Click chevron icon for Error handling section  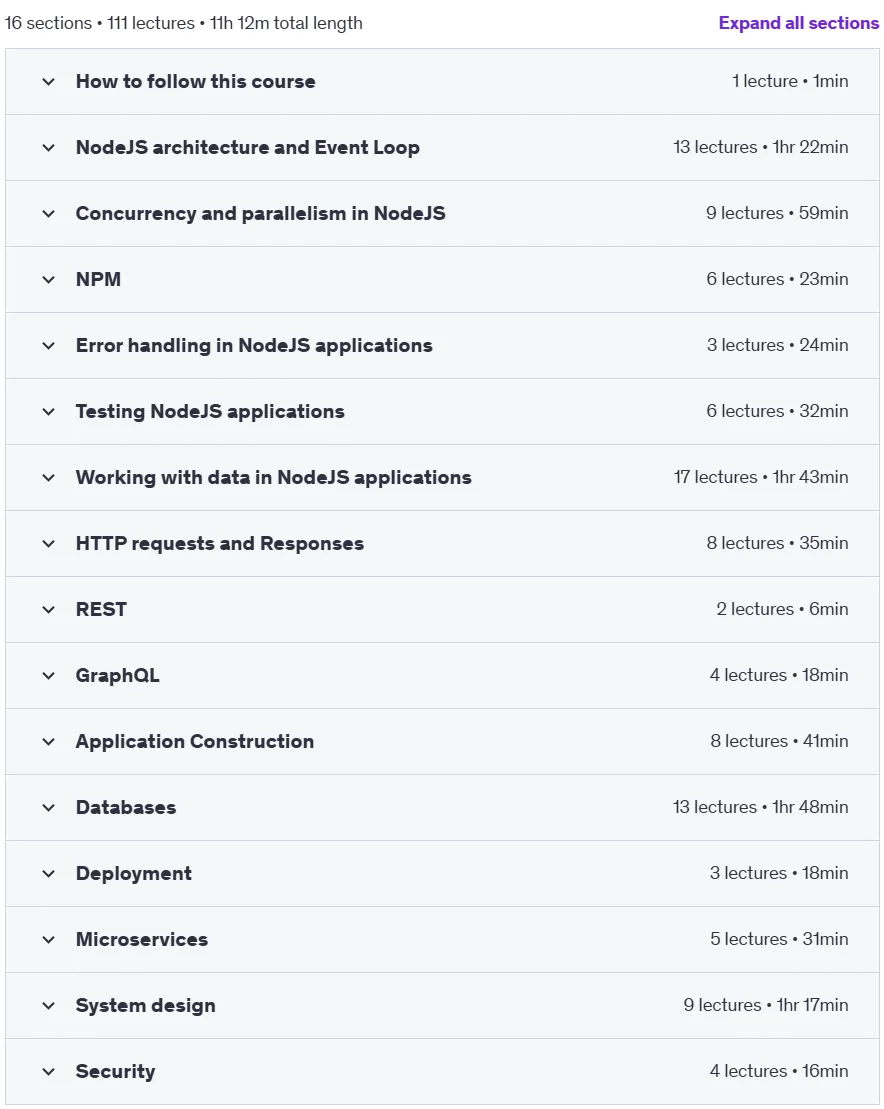[48, 346]
